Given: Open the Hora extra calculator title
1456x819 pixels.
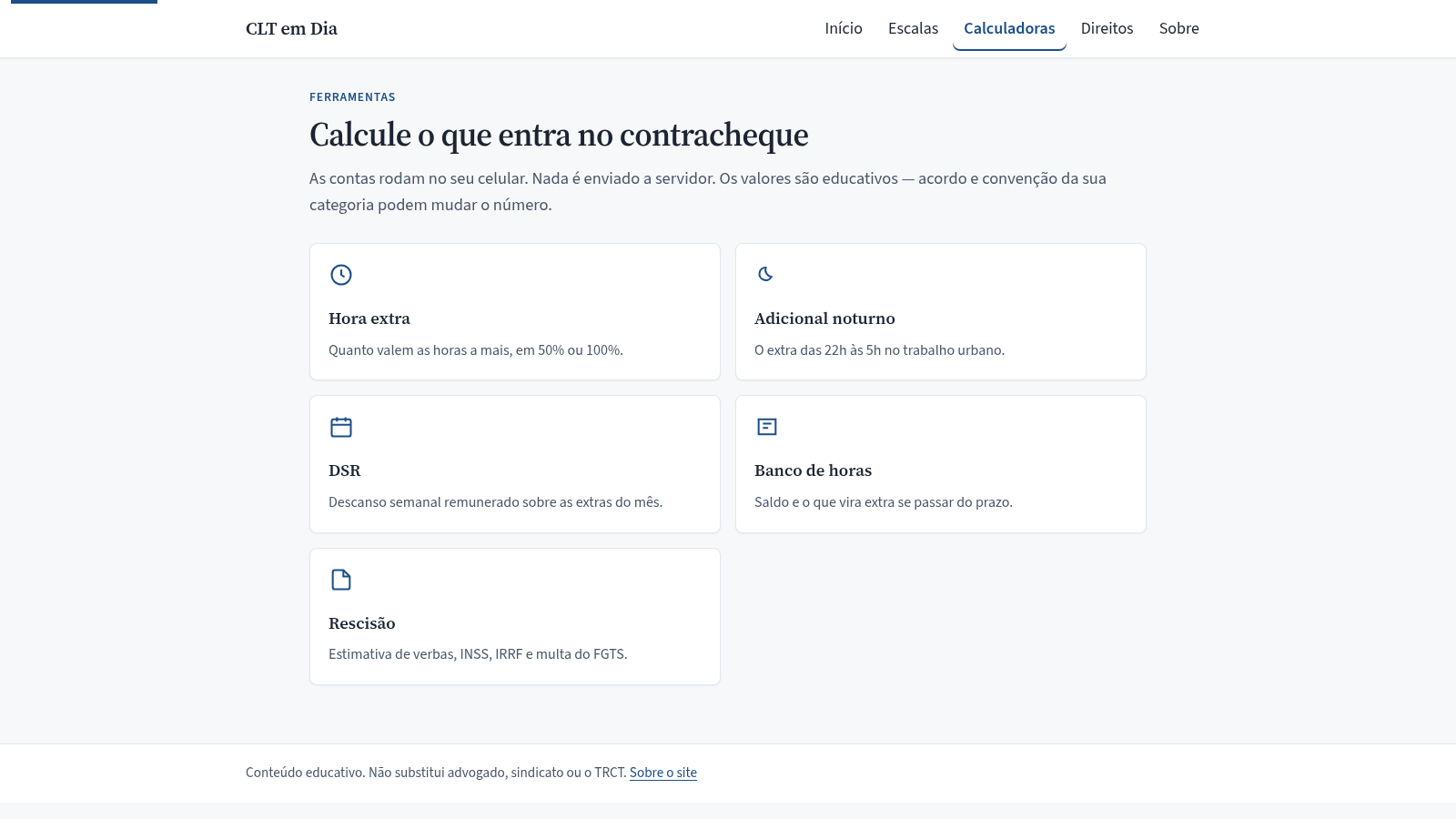Looking at the screenshot, I should coord(369,318).
